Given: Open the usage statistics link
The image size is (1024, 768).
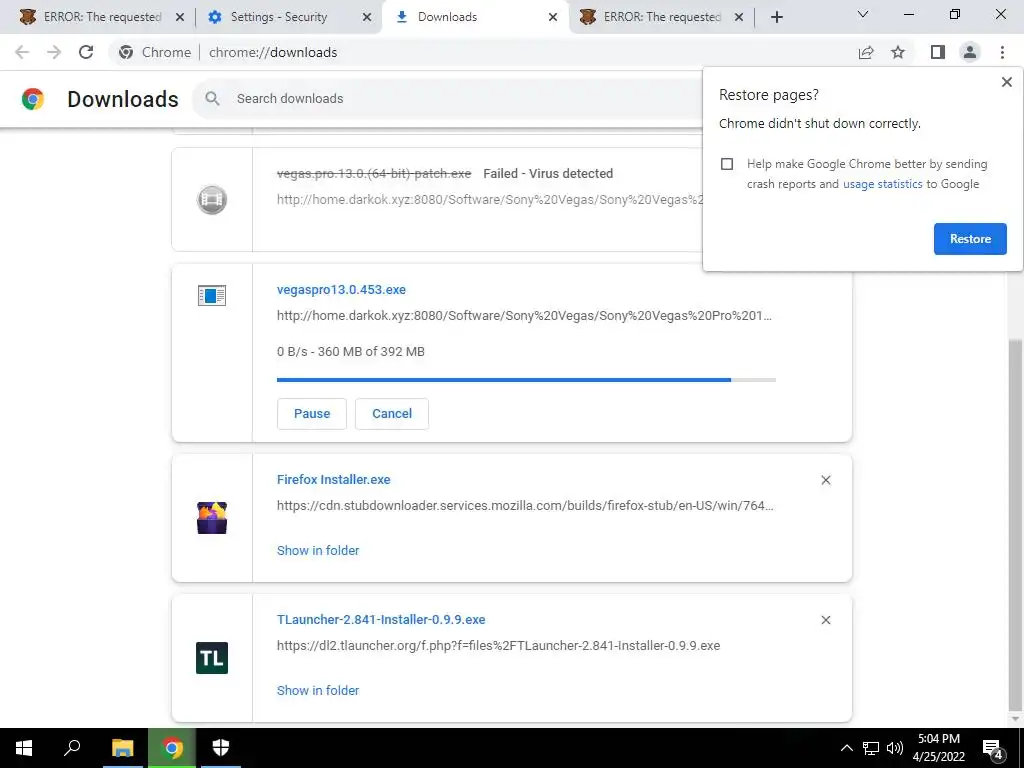Looking at the screenshot, I should coord(882,184).
